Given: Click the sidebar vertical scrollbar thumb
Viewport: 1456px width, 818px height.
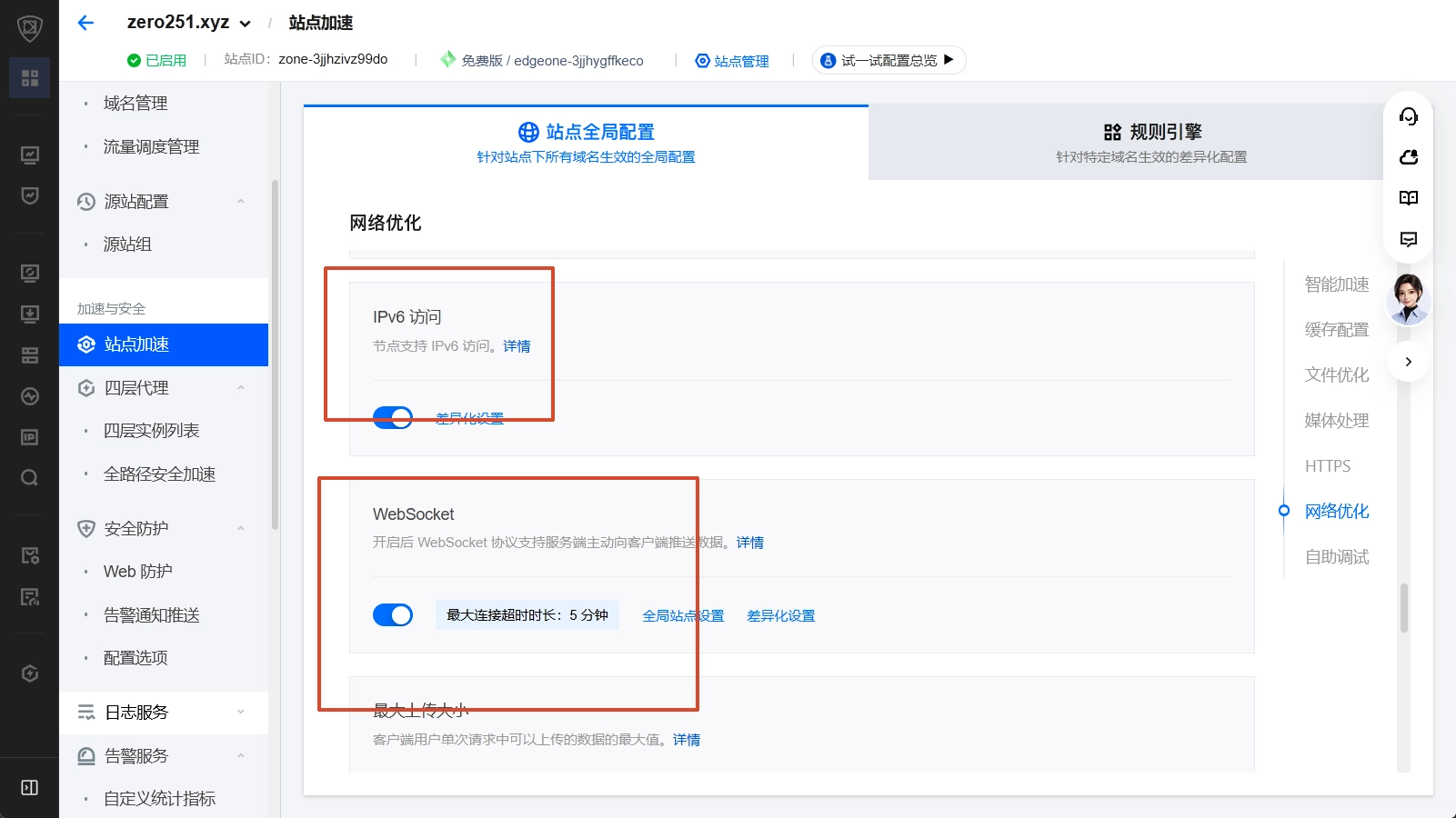Looking at the screenshot, I should click(275, 355).
